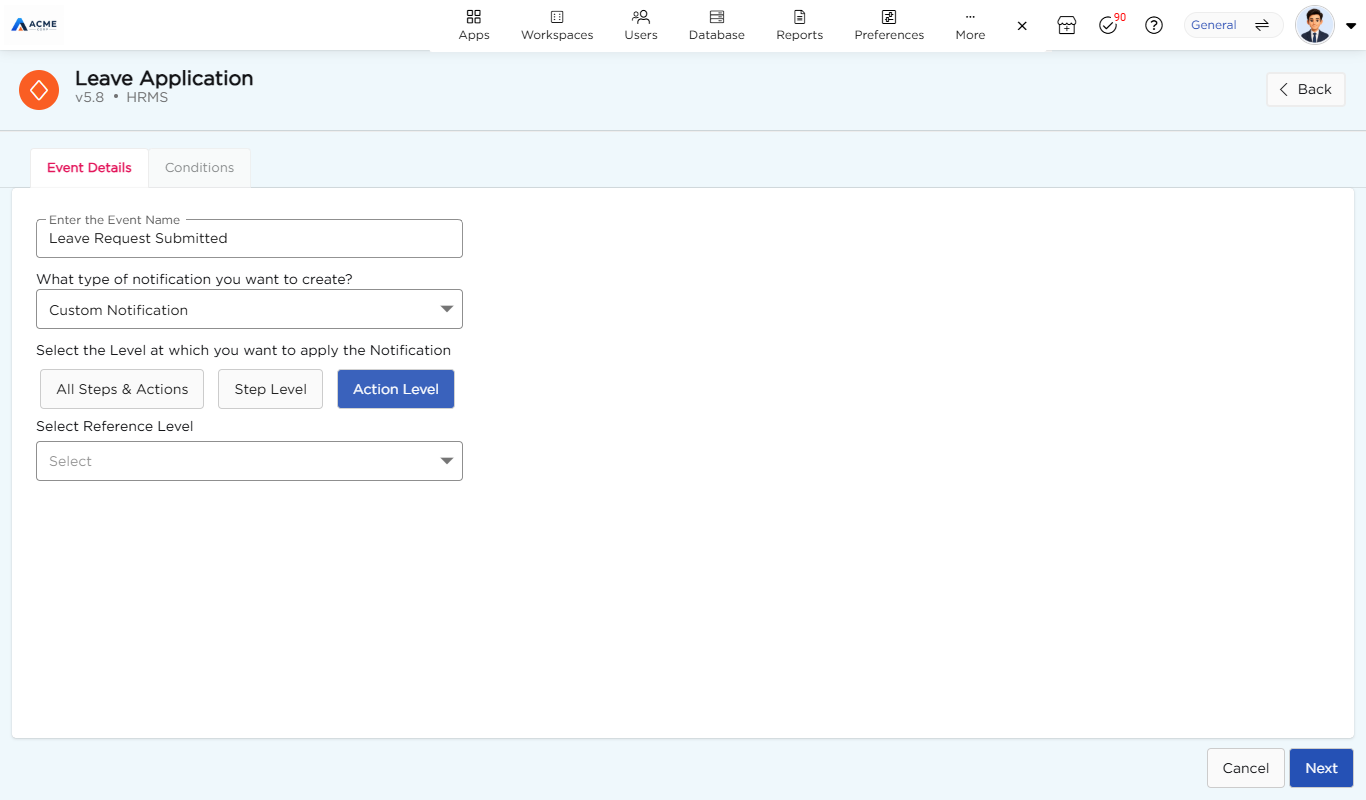Open the Users section
1366x800 pixels.
[641, 25]
